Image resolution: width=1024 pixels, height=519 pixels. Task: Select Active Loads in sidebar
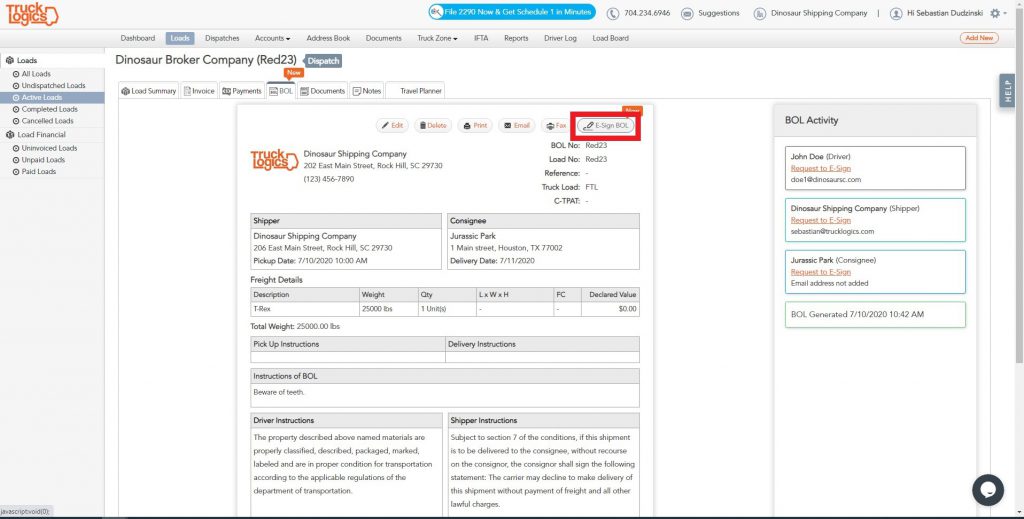42,97
